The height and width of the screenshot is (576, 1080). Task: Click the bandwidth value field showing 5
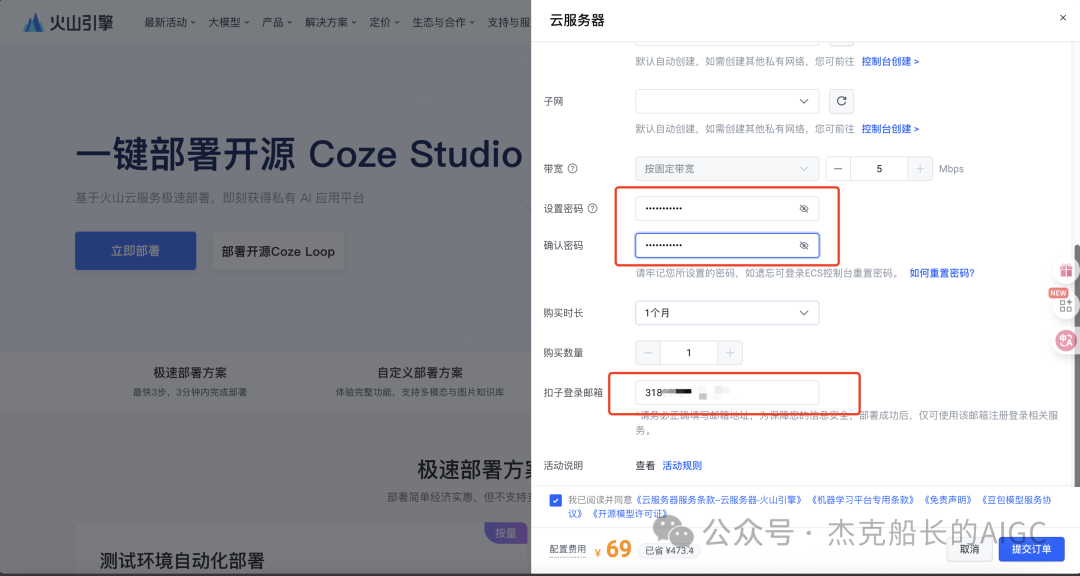(x=879, y=169)
